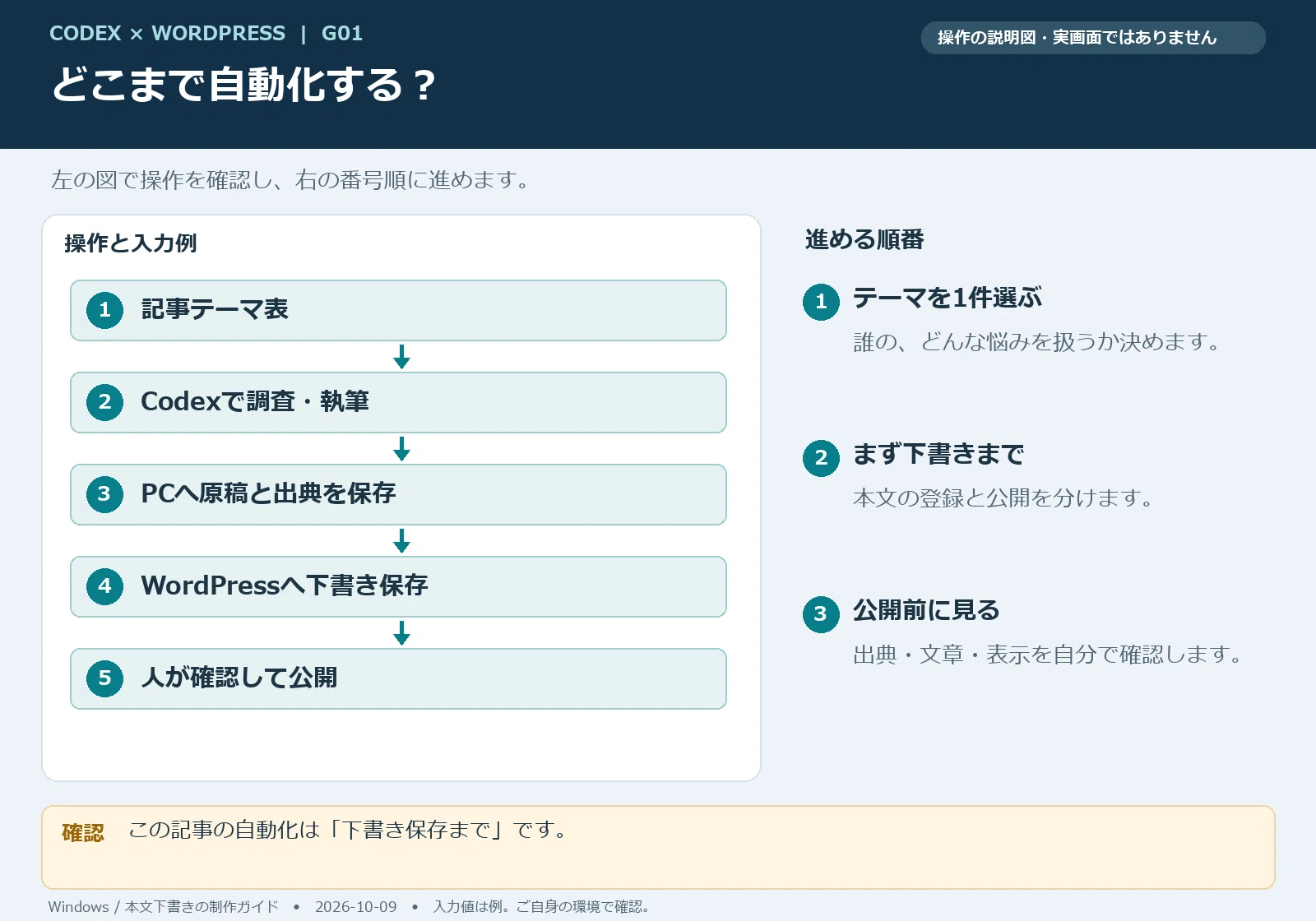The image size is (1316, 921).
Task: Click '誰の、どんな悩みを扱うか決めます。' text
Action: (1037, 341)
